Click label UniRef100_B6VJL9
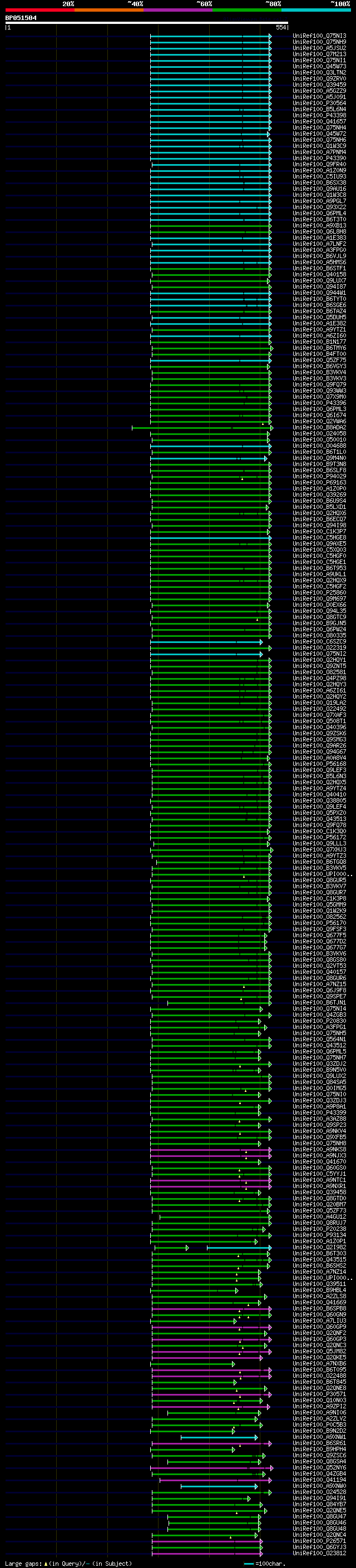Image resolution: width=356 pixels, height=1568 pixels. [319, 256]
